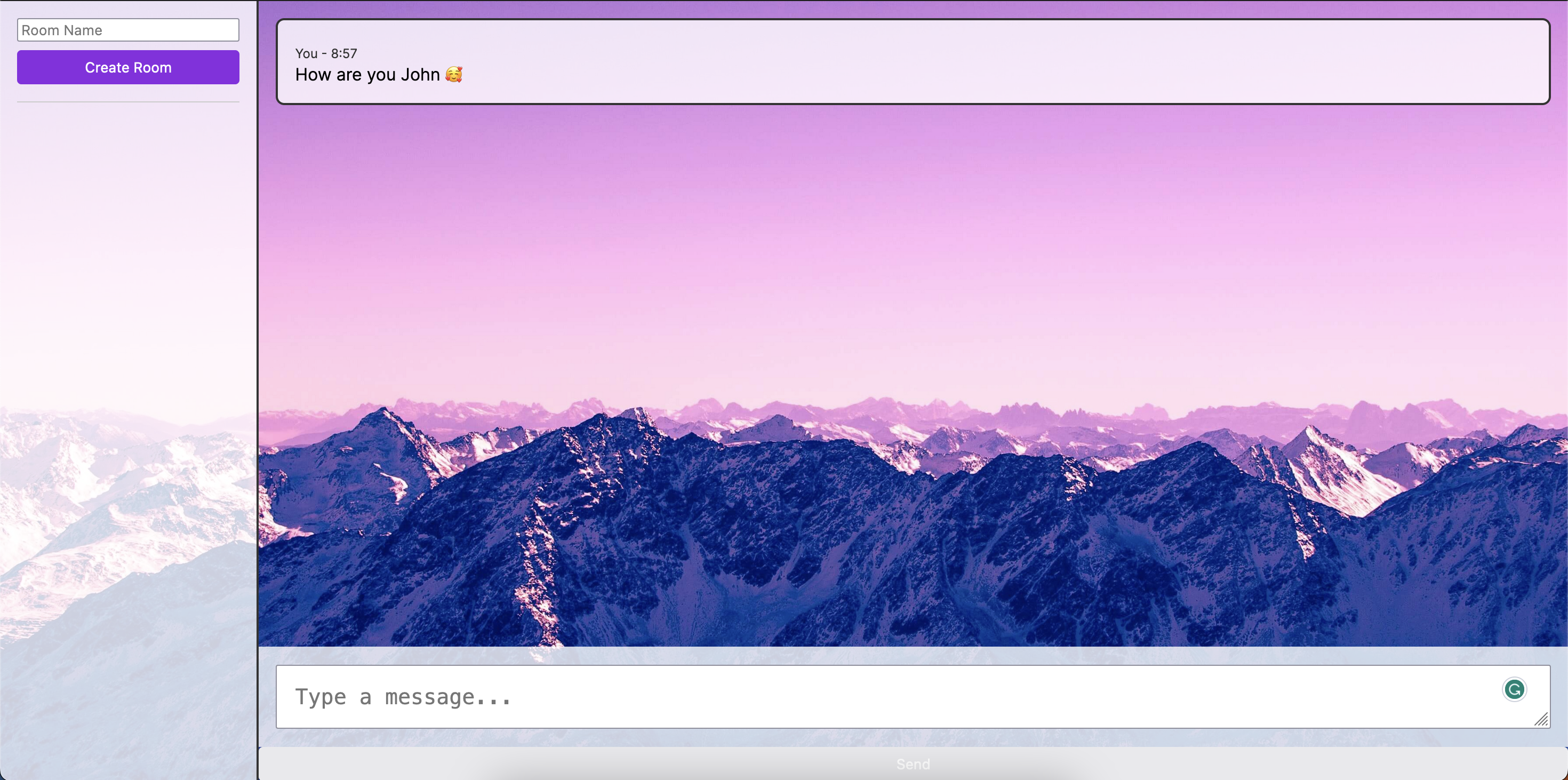The width and height of the screenshot is (1568, 780).
Task: Click the vertical border between sidebar and chat
Action: pos(258,365)
